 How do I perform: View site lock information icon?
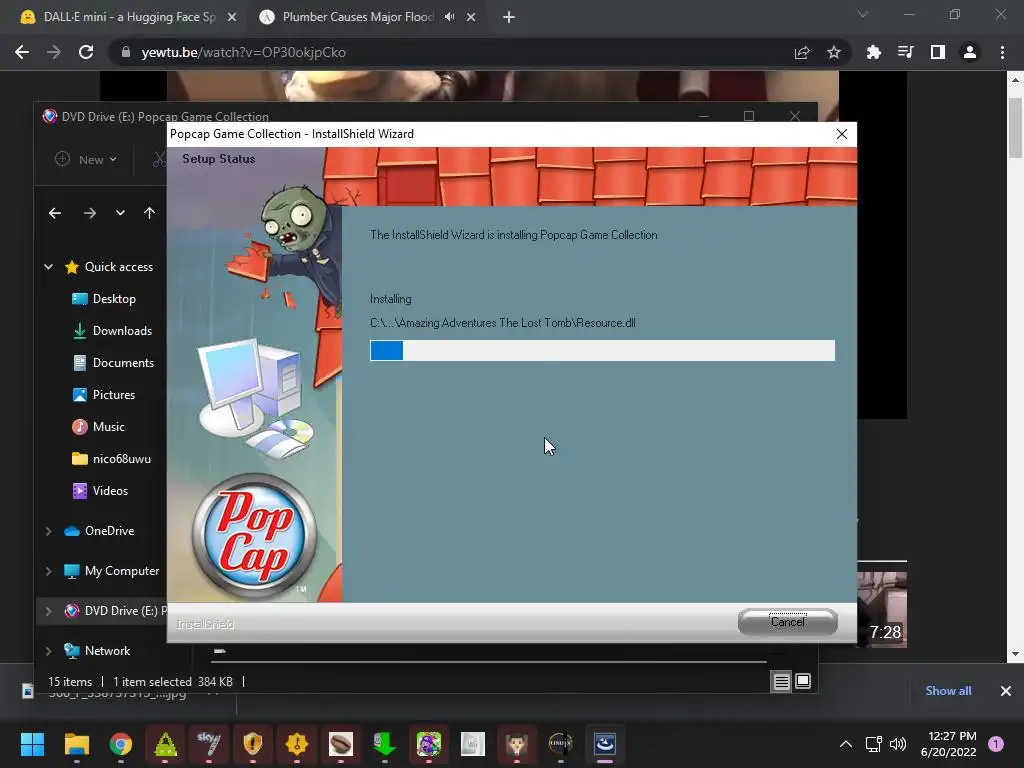tap(126, 52)
